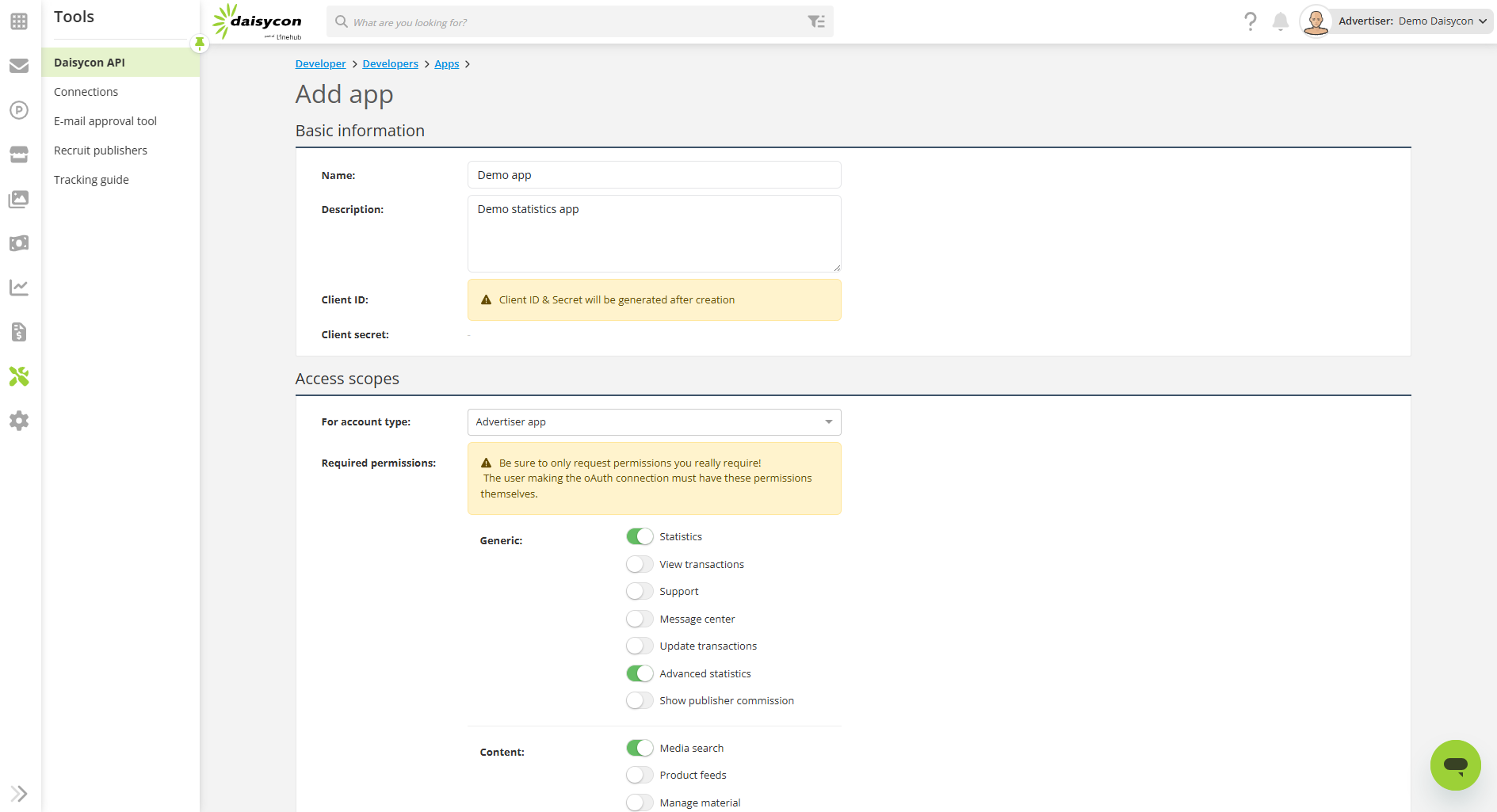This screenshot has width=1497, height=812.
Task: Open the messages envelope icon in sidebar
Action: [x=19, y=66]
